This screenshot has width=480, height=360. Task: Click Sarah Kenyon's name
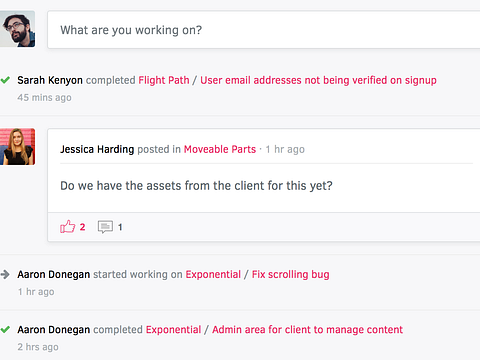coord(50,80)
